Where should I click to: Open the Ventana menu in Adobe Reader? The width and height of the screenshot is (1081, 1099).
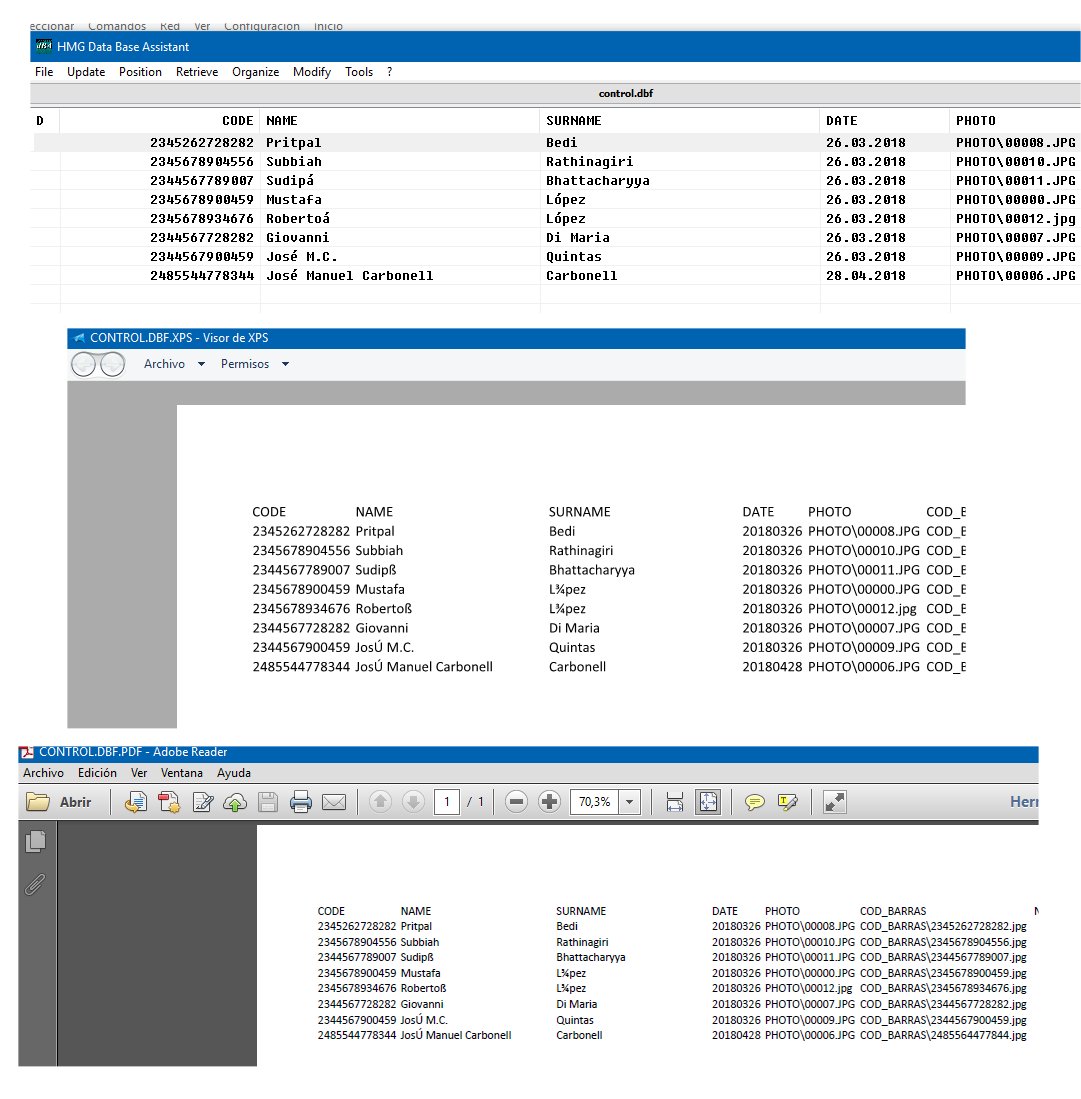(x=182, y=773)
